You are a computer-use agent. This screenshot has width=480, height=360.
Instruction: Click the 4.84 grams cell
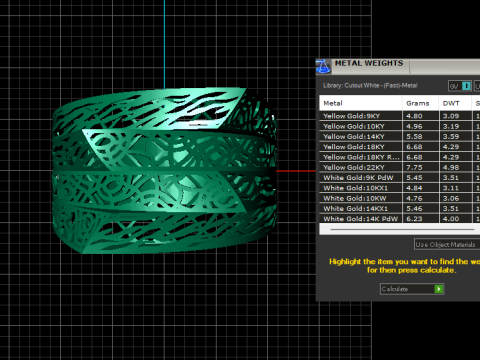coord(420,188)
